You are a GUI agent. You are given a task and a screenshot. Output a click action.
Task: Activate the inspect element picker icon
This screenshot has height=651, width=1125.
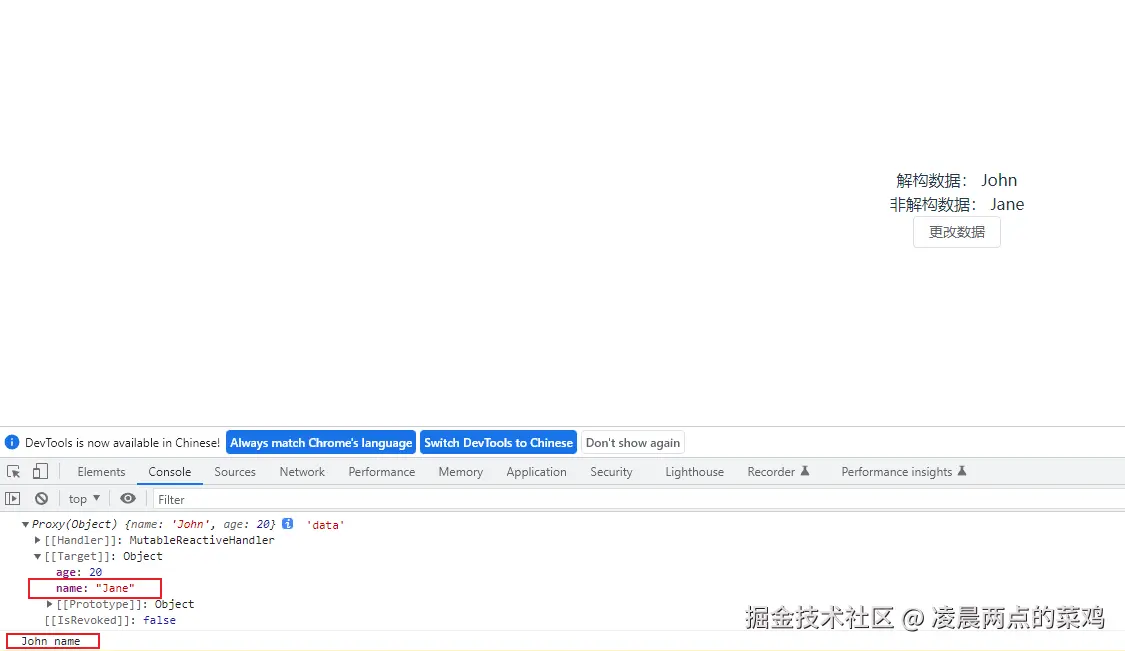(14, 472)
